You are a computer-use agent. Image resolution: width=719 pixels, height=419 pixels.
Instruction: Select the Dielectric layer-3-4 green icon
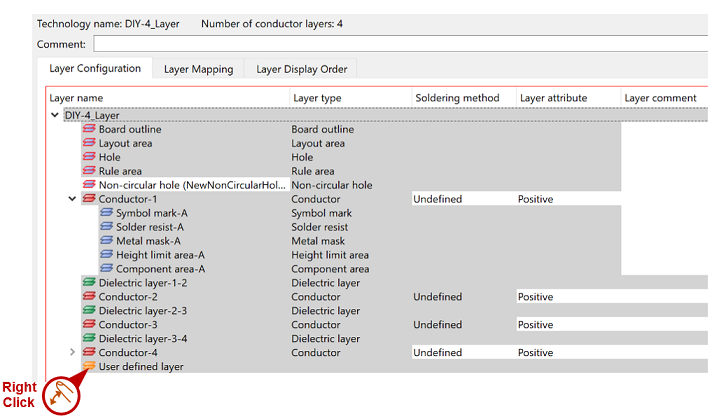click(x=89, y=338)
